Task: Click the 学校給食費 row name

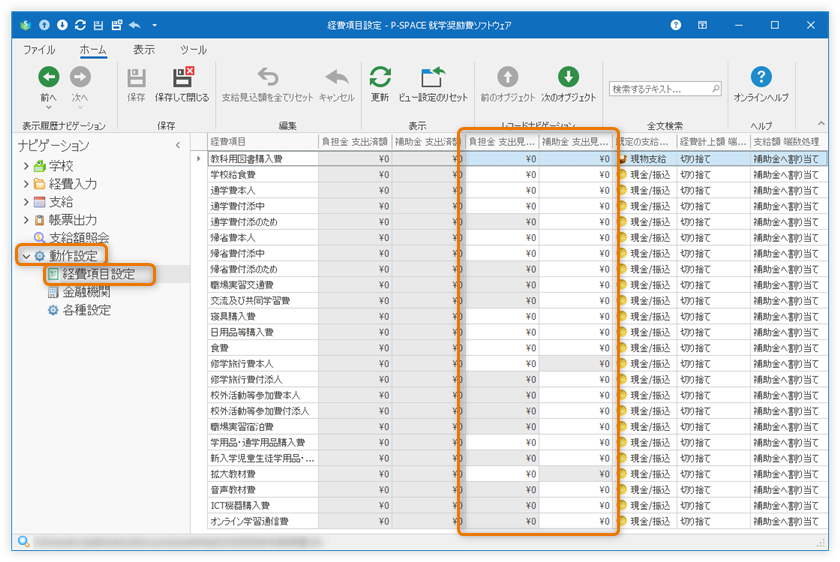Action: pyautogui.click(x=233, y=175)
